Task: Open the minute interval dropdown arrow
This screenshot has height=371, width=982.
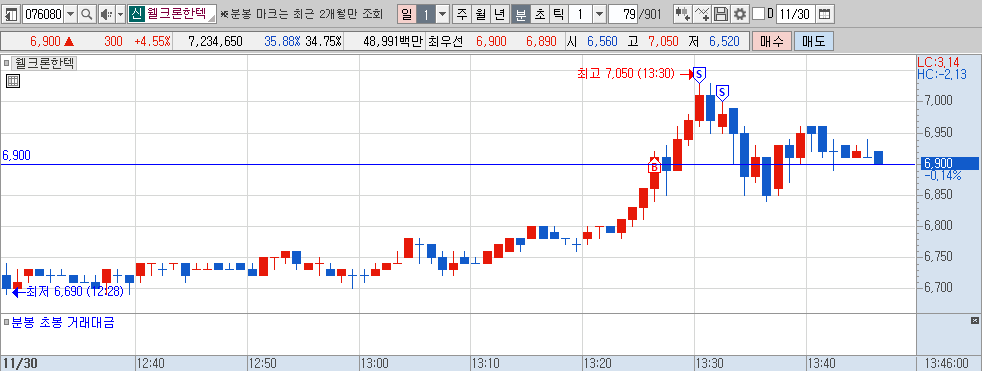Action: [599, 13]
